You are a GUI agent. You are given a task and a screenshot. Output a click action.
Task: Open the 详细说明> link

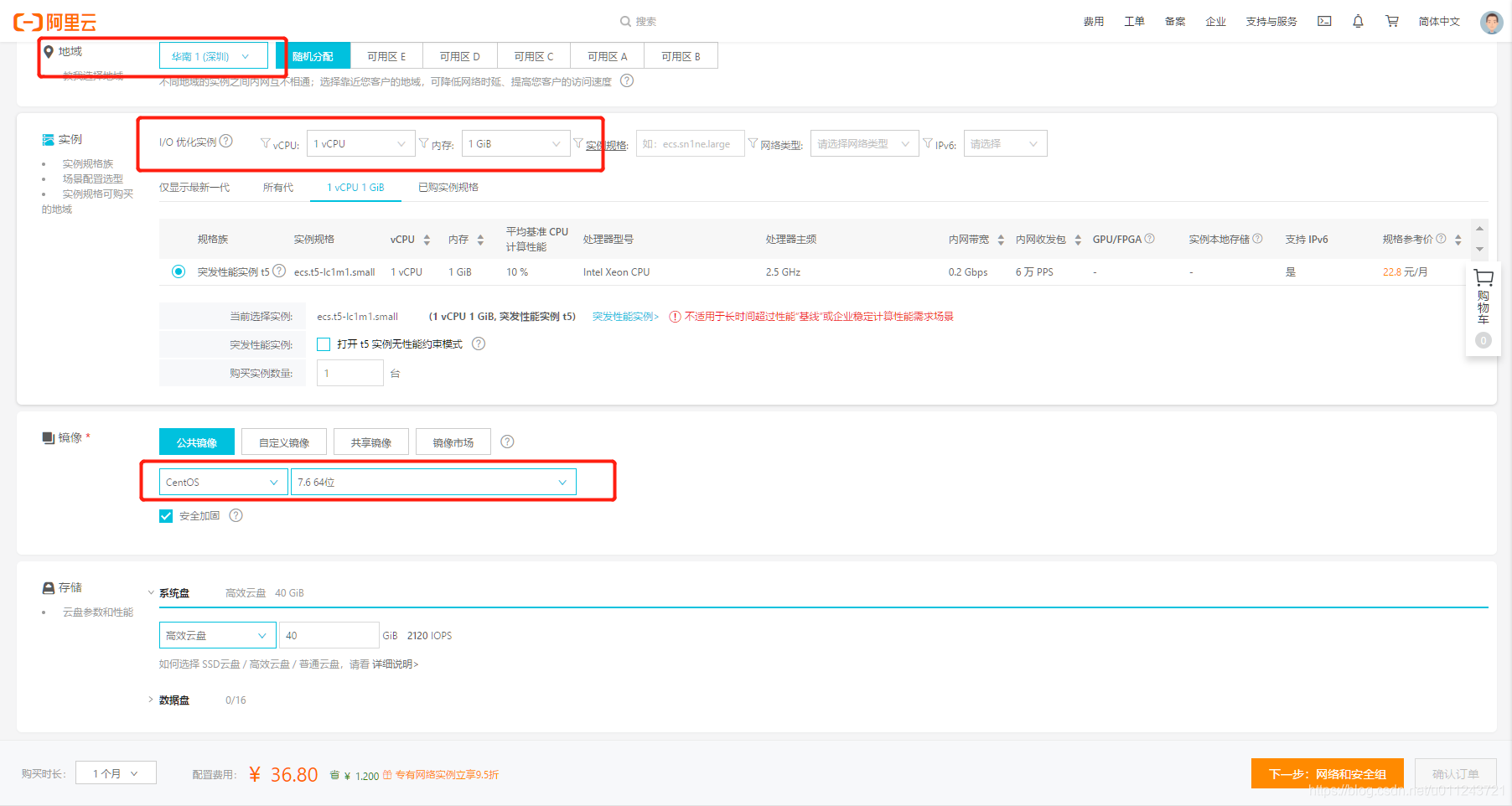pyautogui.click(x=396, y=664)
